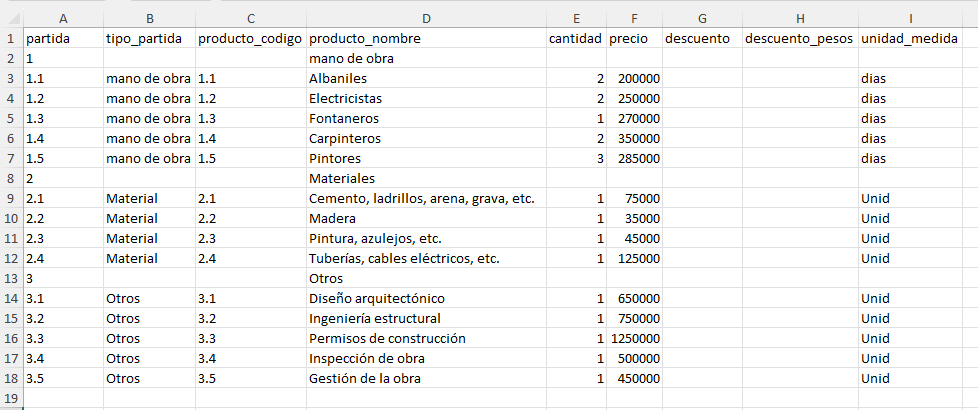Select the descuento_pesos header cell
The image size is (978, 410).
pos(800,39)
